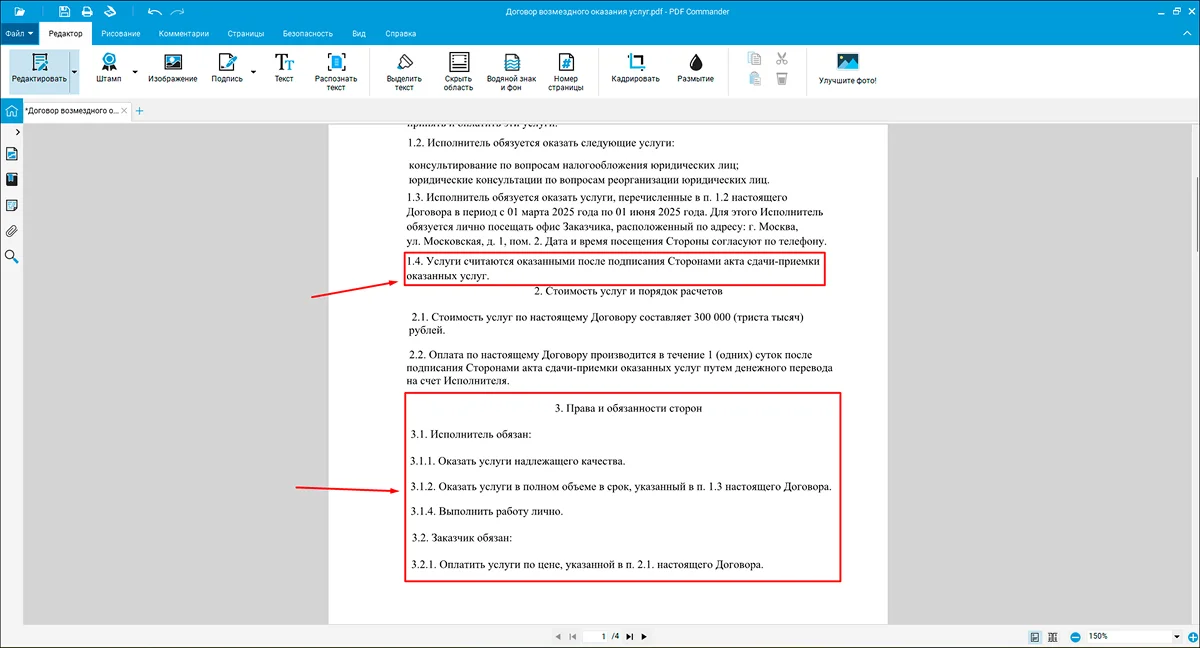This screenshot has height=648, width=1200.
Task: Open the Файл menu
Action: (x=19, y=33)
